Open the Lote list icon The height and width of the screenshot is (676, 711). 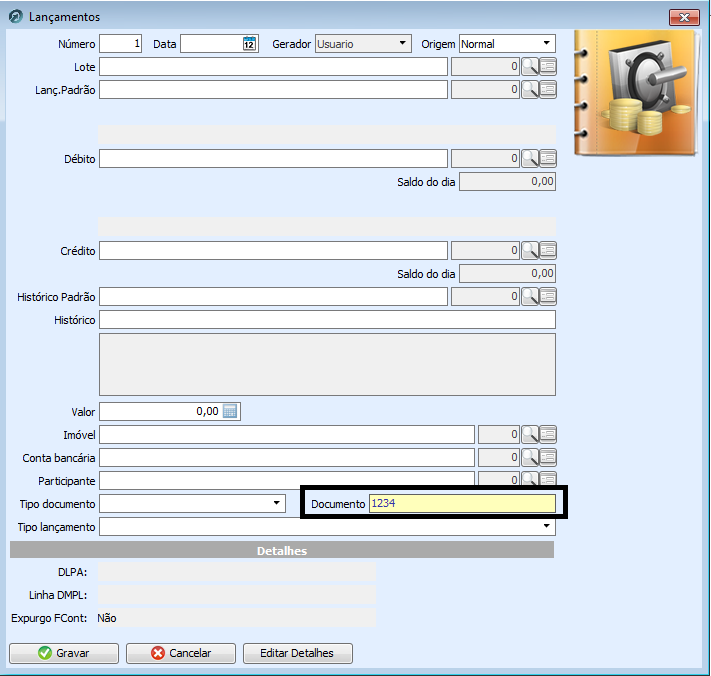click(548, 67)
